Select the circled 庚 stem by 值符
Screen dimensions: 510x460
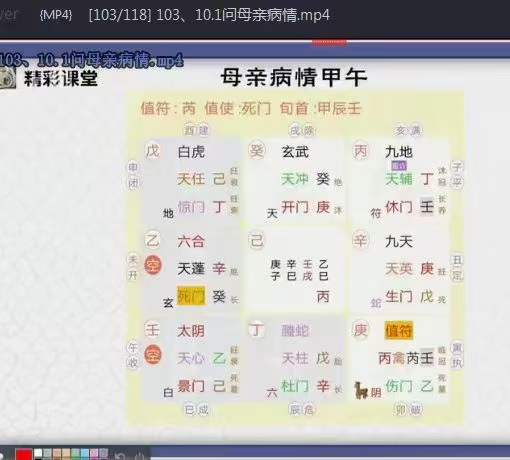(x=360, y=330)
